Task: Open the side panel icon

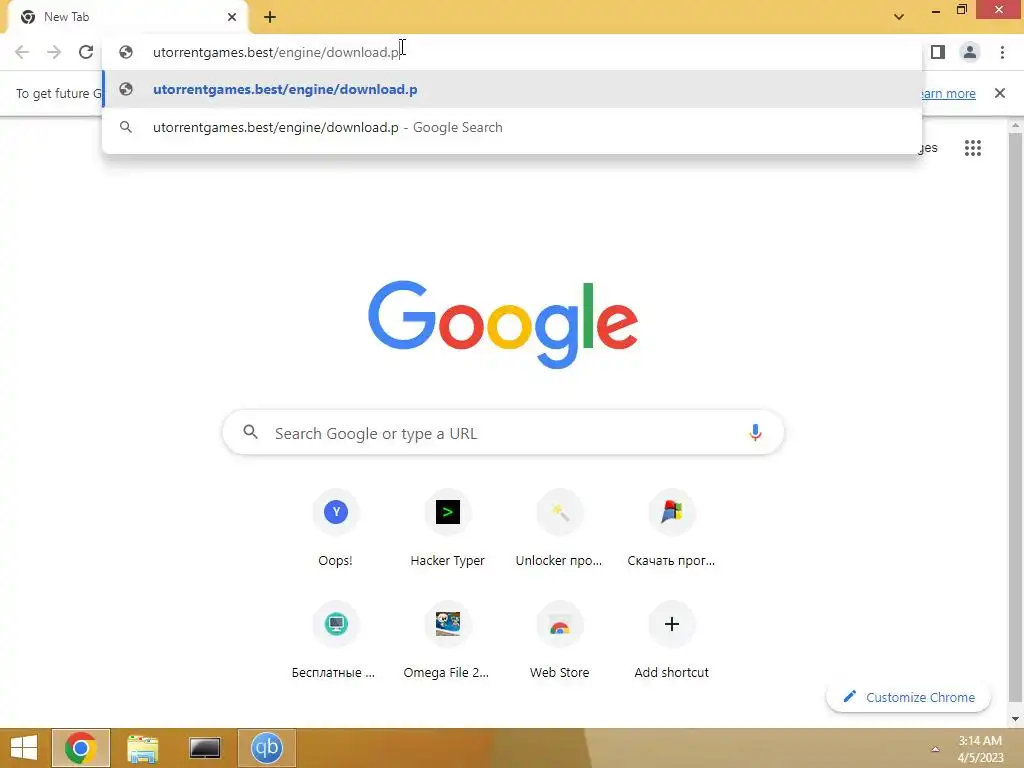Action: (938, 52)
